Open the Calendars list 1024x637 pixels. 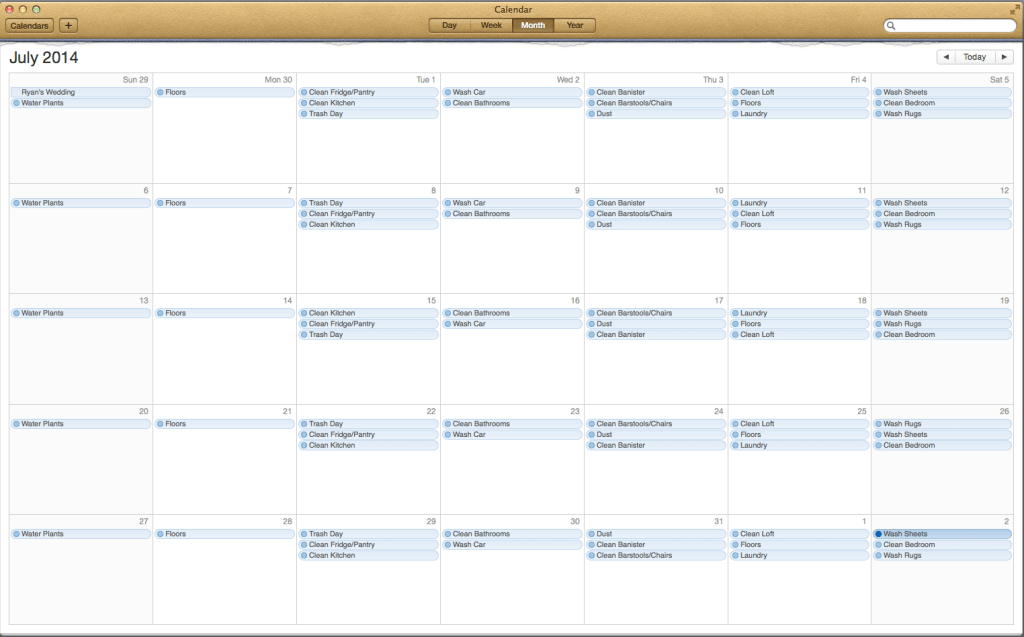[28, 25]
